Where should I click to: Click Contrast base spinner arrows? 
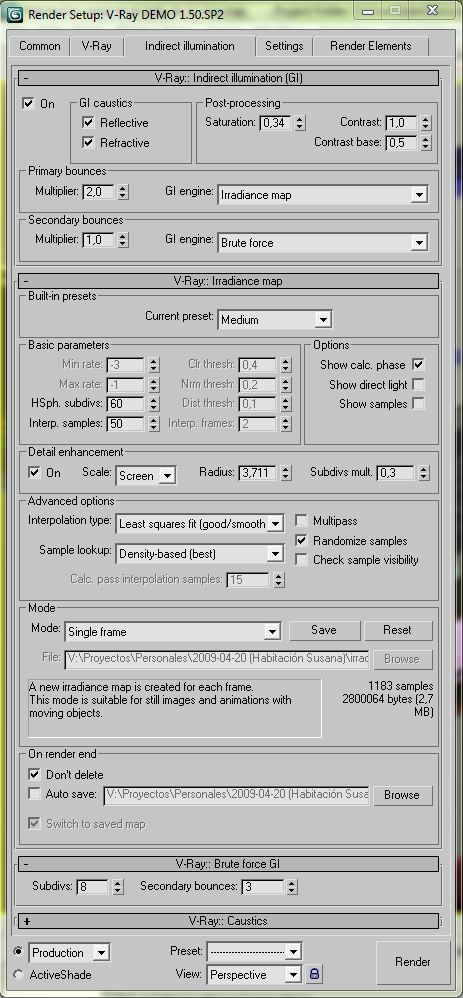point(426,143)
